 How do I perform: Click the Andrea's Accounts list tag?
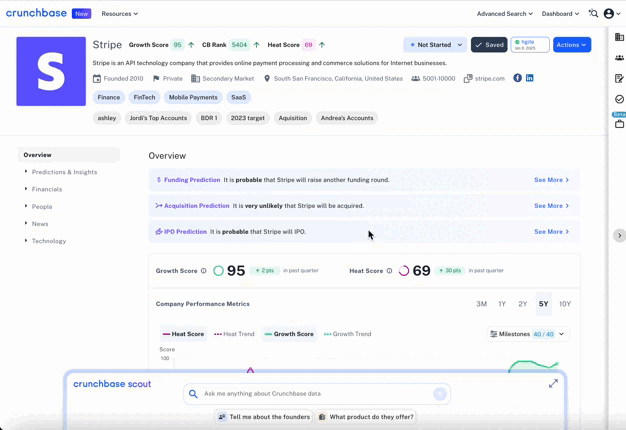pos(347,118)
